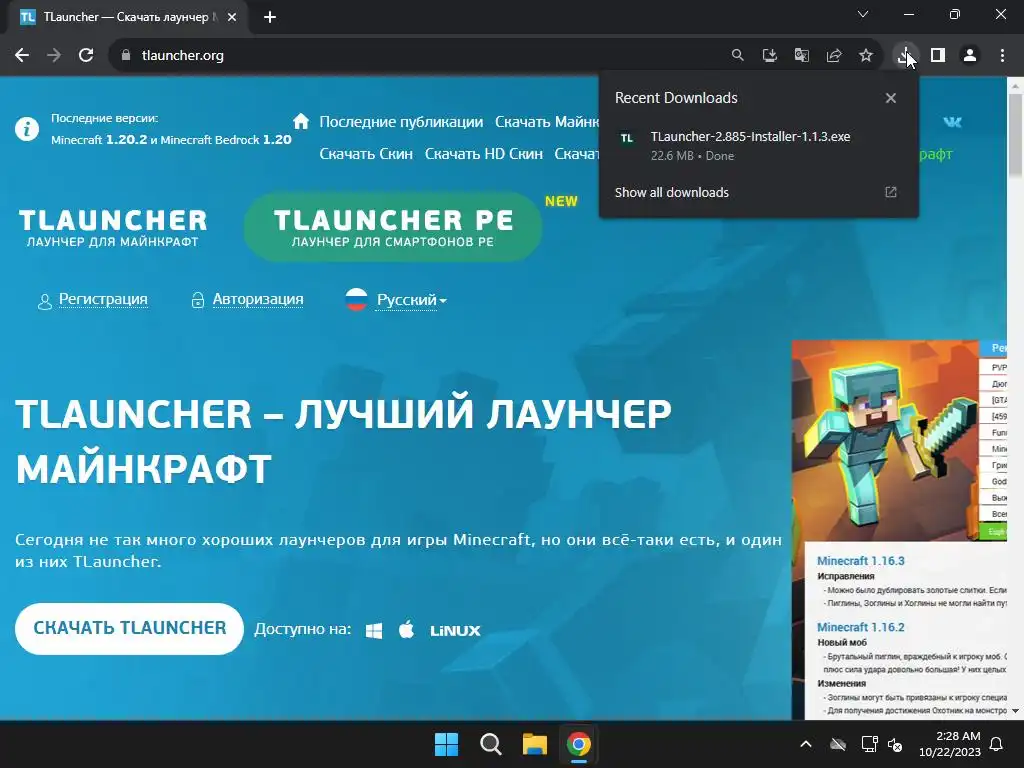Open the Последние публикации menu item
Image resolution: width=1024 pixels, height=768 pixels.
(x=401, y=122)
